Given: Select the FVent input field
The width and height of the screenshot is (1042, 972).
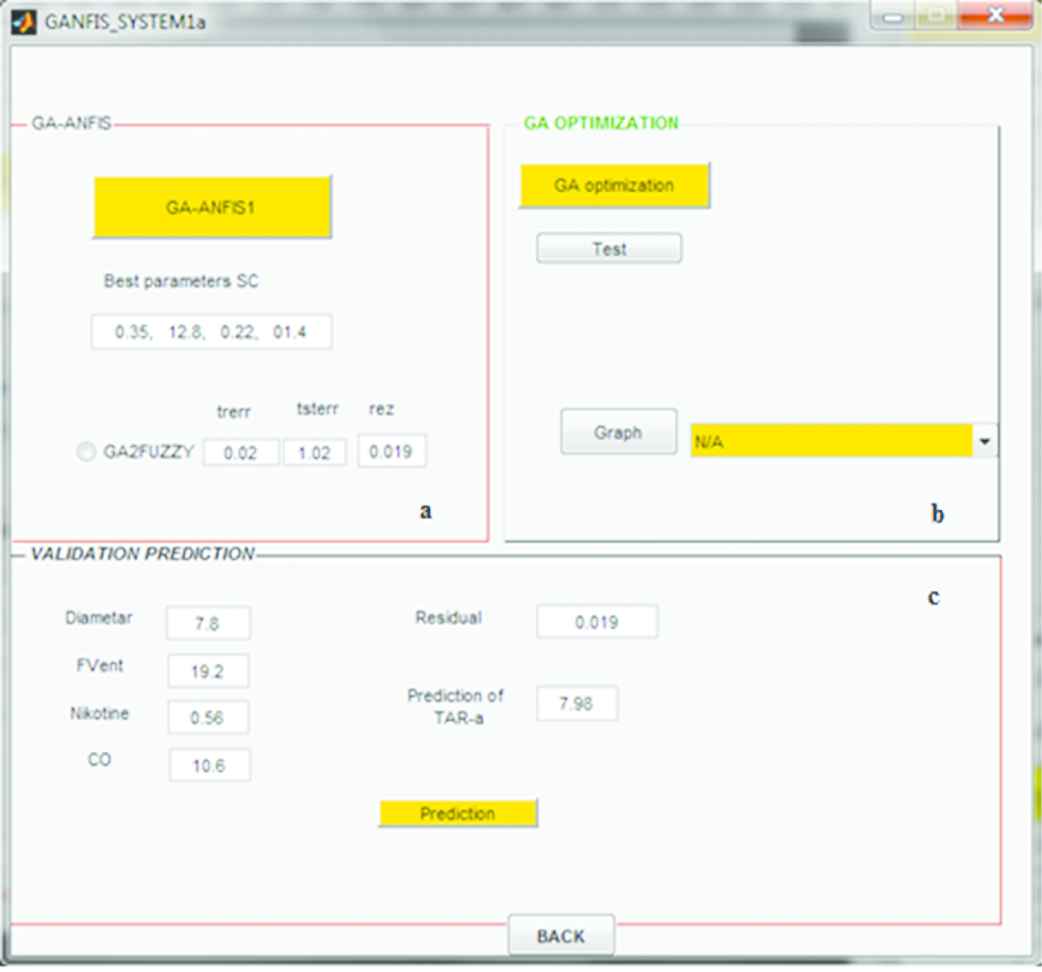Looking at the screenshot, I should coord(208,672).
